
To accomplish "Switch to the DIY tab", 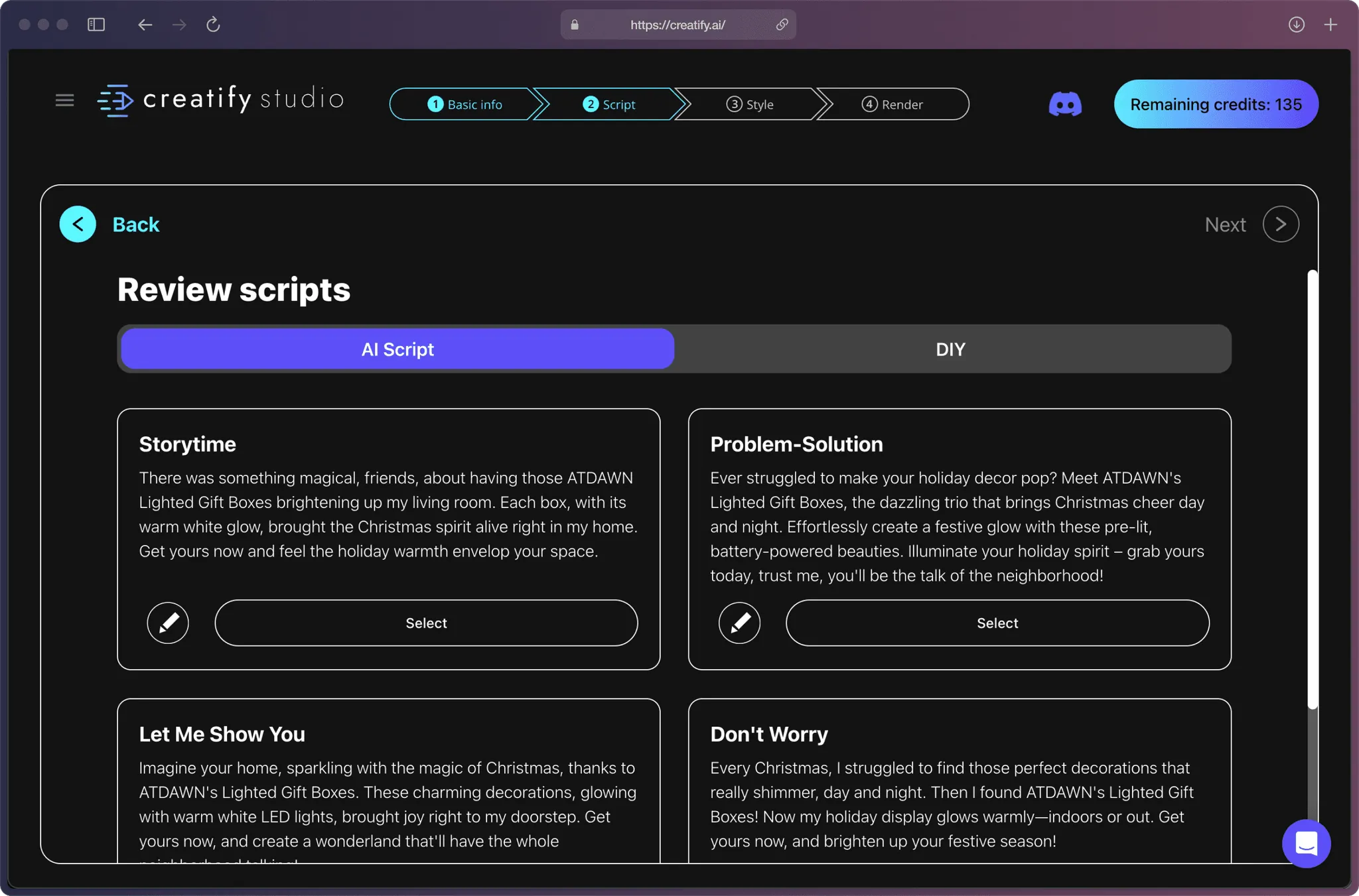I will [950, 349].
